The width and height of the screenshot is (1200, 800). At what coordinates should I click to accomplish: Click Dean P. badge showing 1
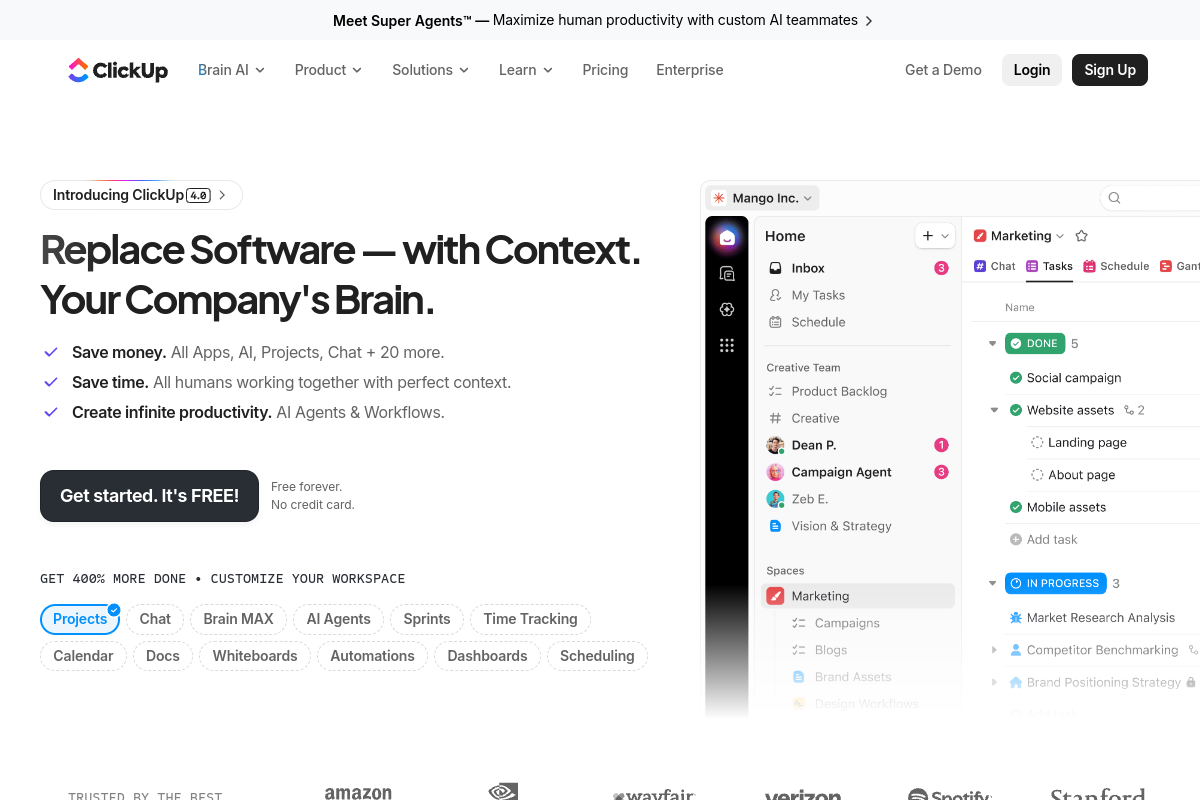point(941,445)
